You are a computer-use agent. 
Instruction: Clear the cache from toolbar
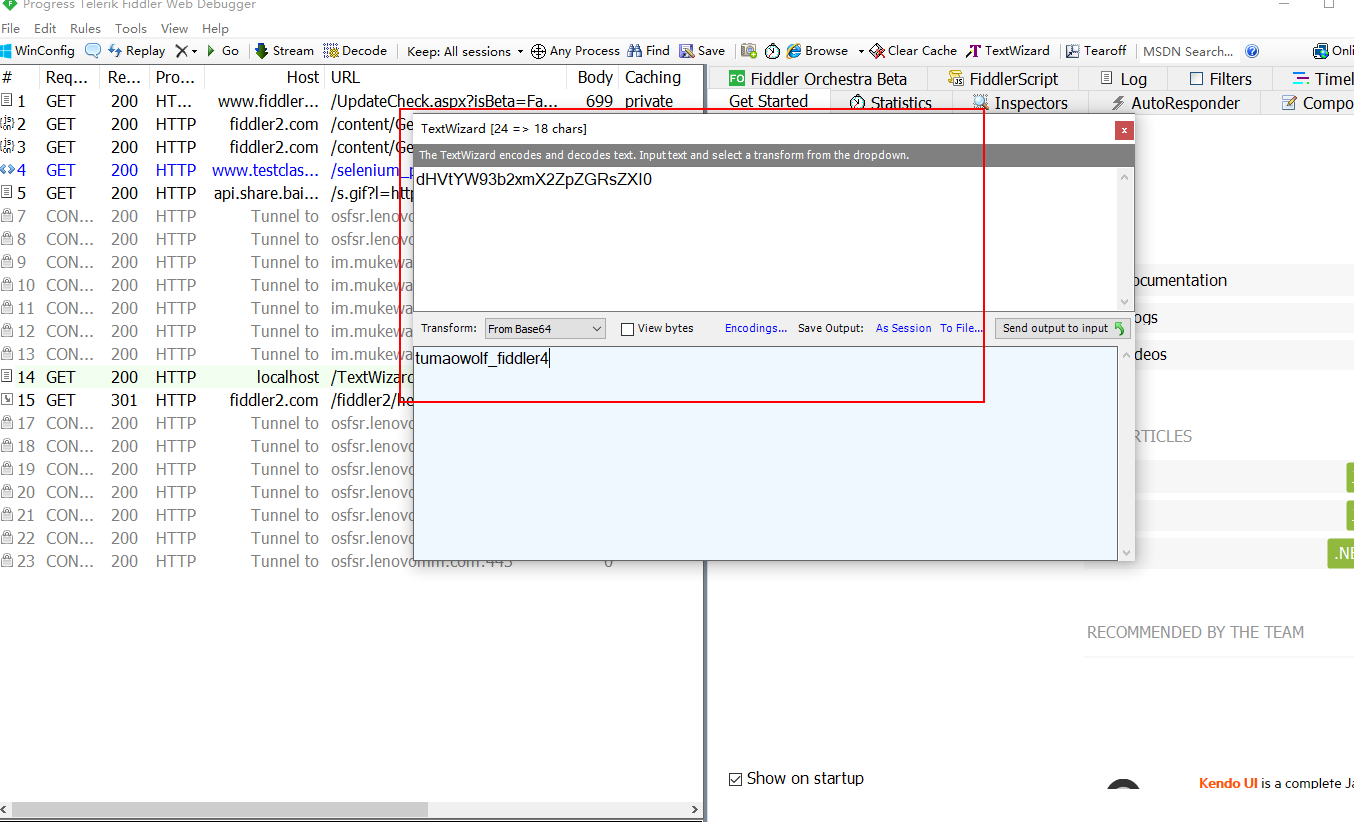[x=913, y=51]
